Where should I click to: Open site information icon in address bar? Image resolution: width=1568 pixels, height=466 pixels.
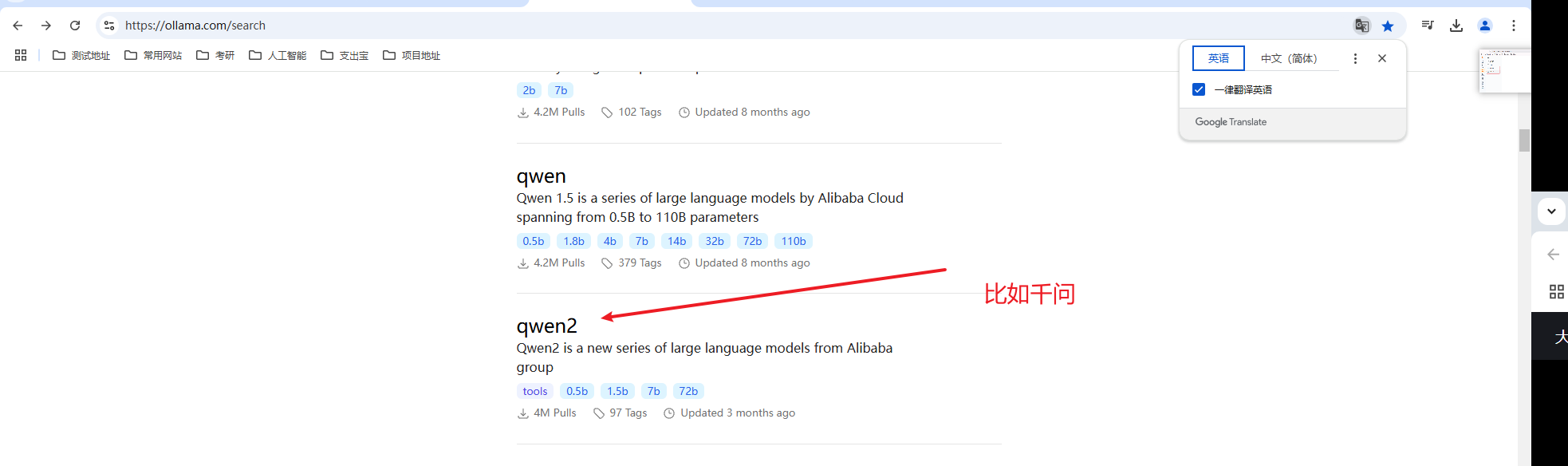109,26
